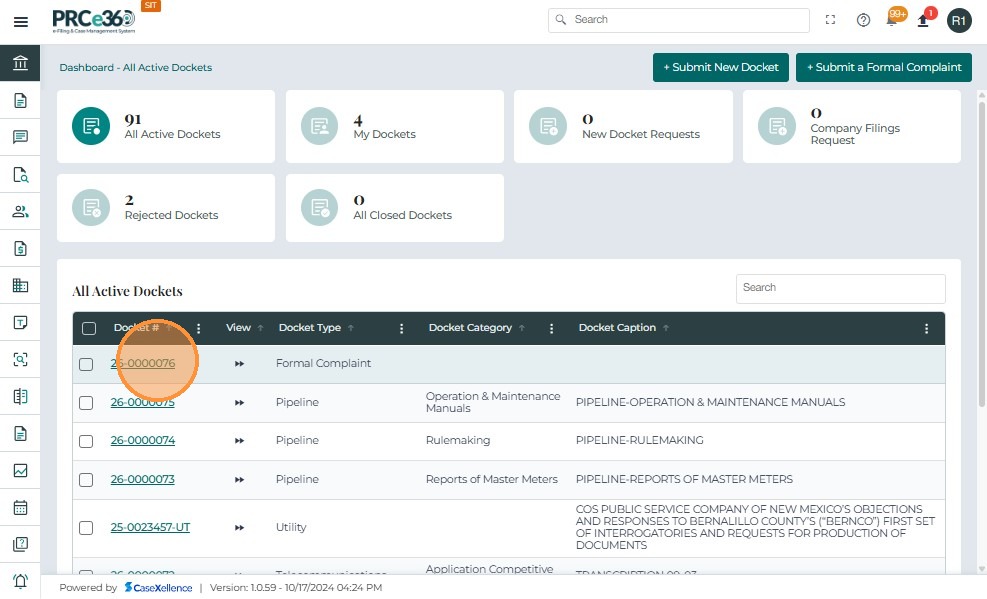Open the help question mark icon
The height and width of the screenshot is (599, 987).
pos(863,20)
